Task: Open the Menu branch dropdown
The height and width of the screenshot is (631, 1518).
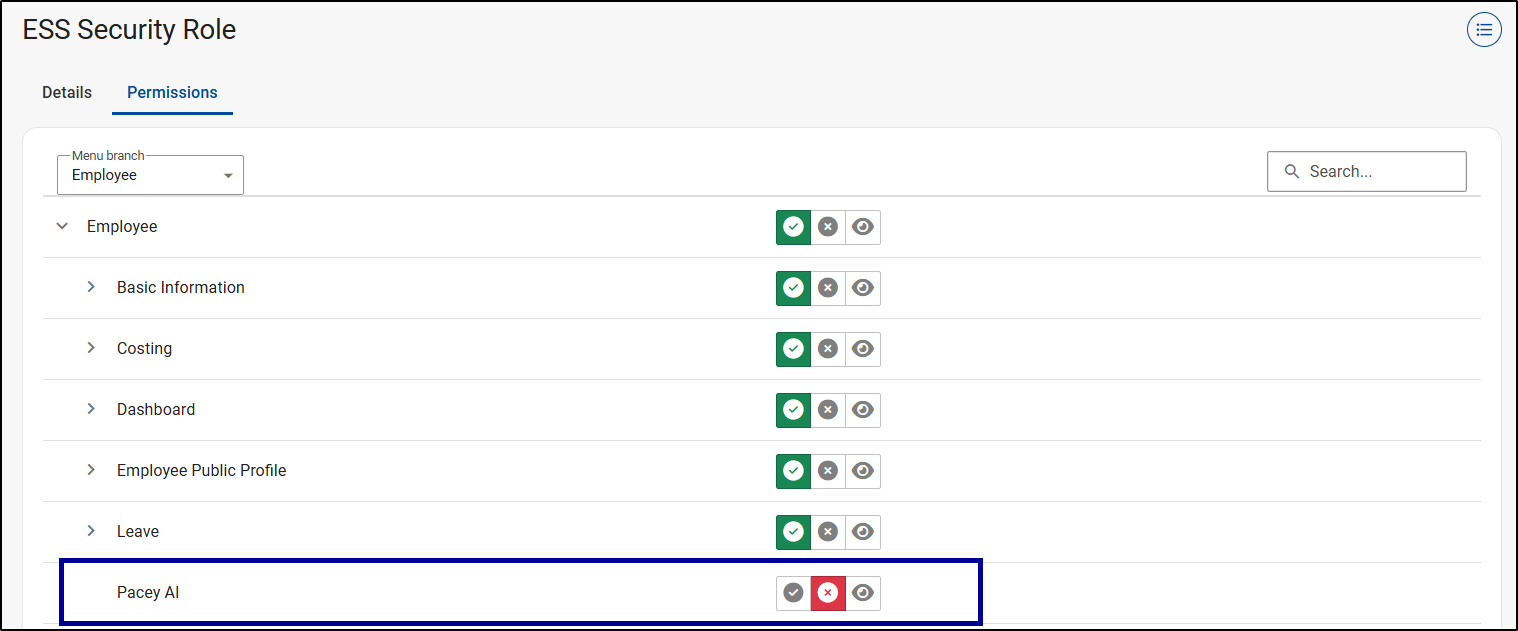Action: tap(150, 175)
